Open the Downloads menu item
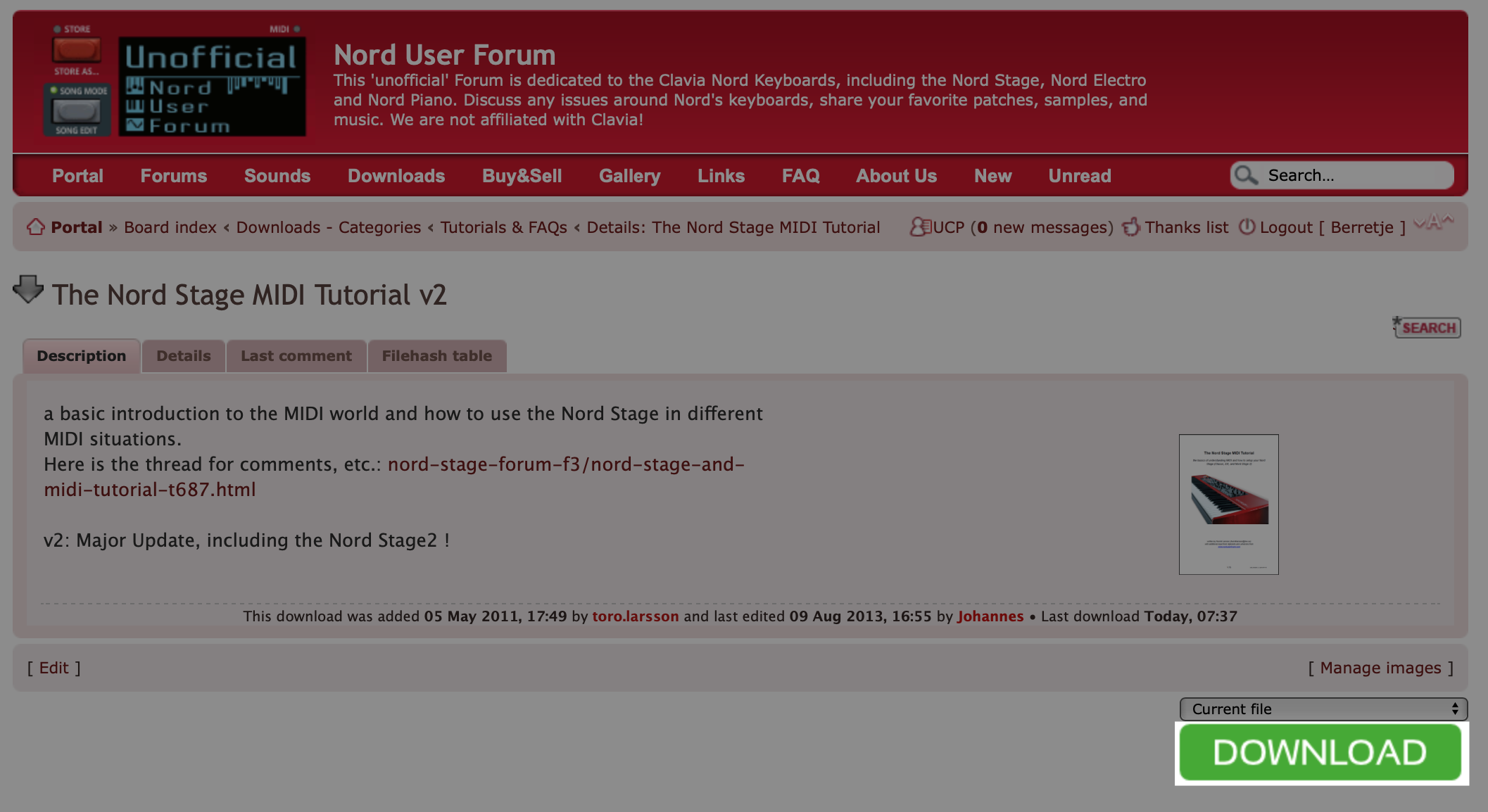 (396, 176)
